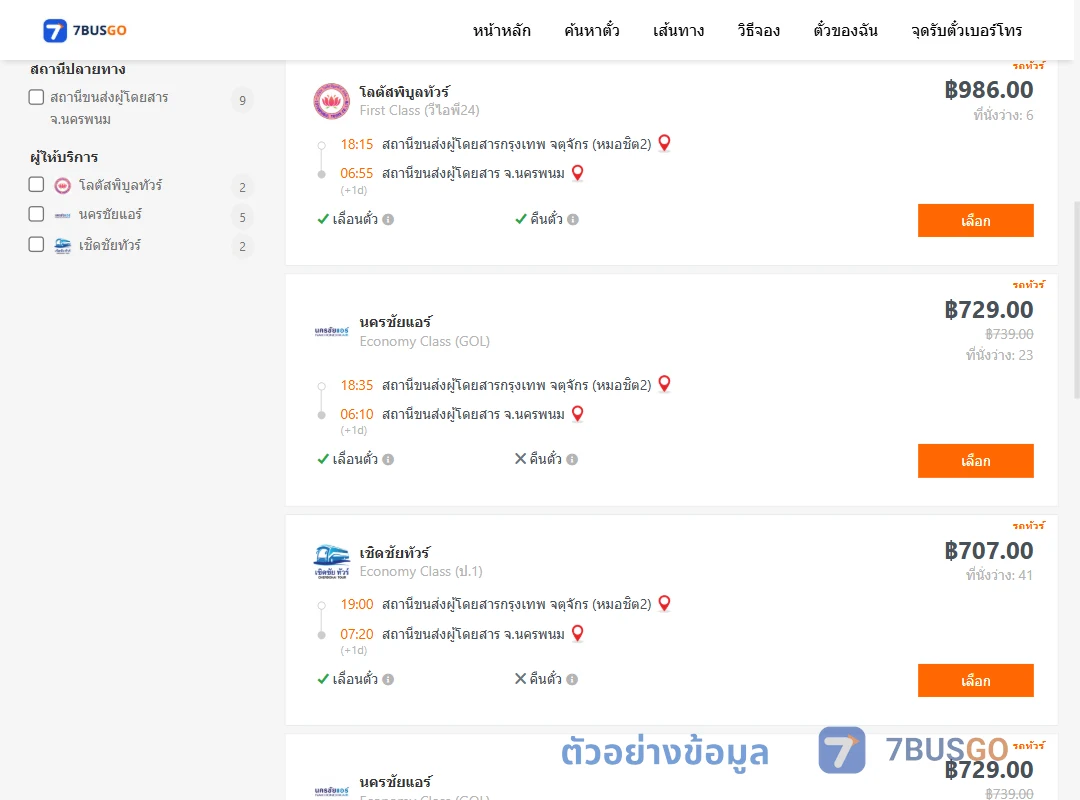Click เลื่อนตั๋ว info icon on the ฿986.00 card
Screen dimensions: 1080x800
tap(388, 219)
